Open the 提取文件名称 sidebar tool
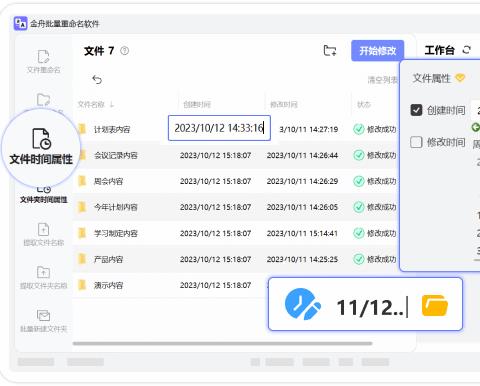This screenshot has height=386, width=480. pos(43,234)
